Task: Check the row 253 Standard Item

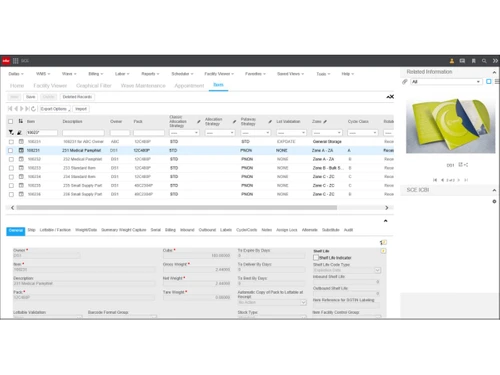Action: [x=11, y=168]
